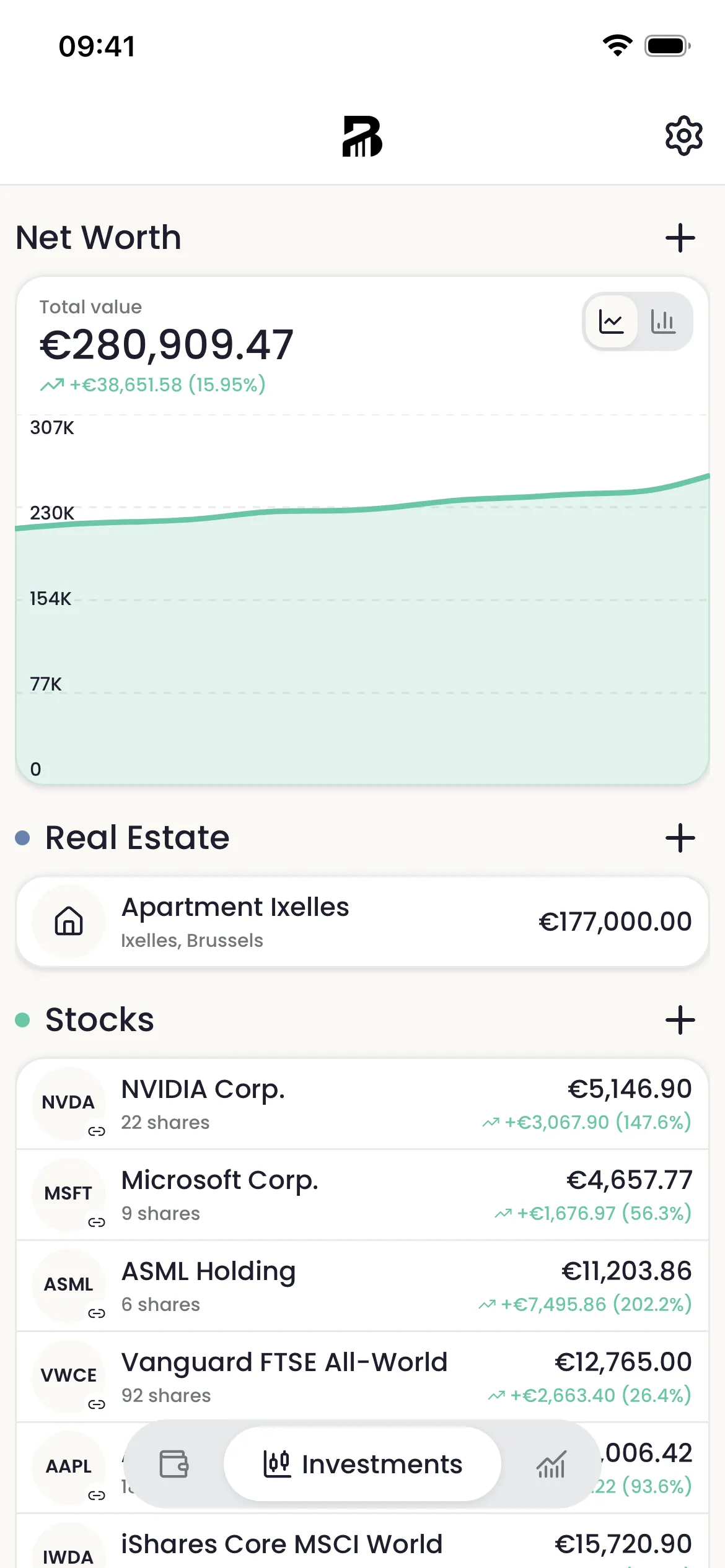Open Microsoft Corp. holding
725x1568 pixels.
coord(362,1195)
